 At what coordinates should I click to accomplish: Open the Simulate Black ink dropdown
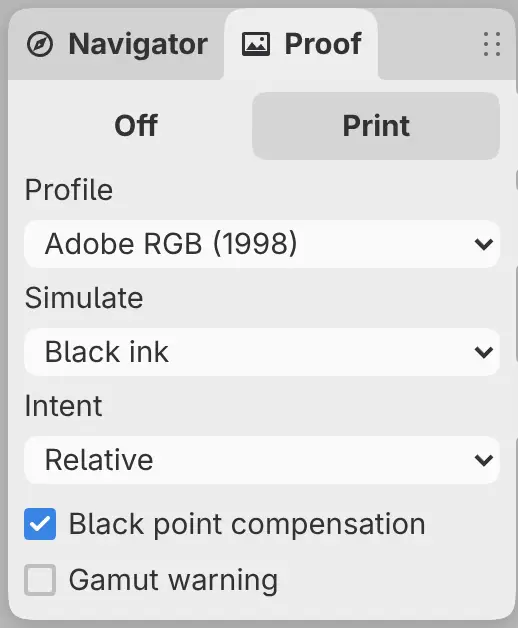click(262, 352)
